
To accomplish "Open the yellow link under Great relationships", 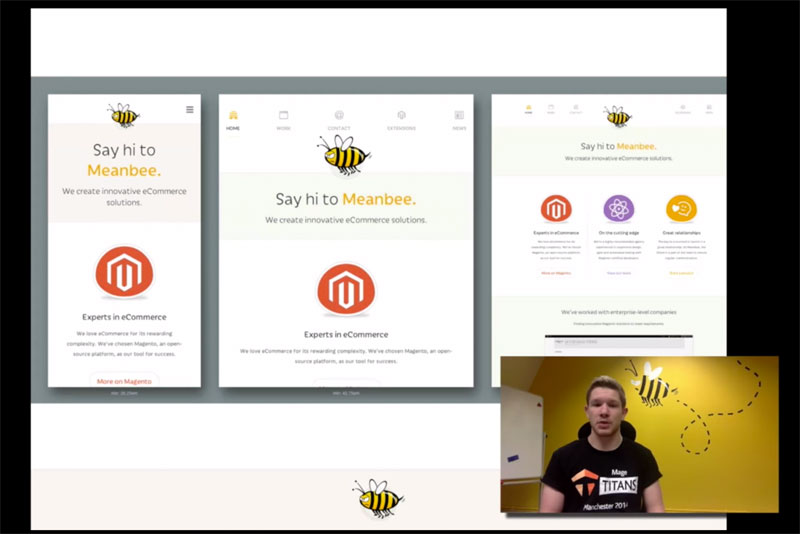I will tap(681, 273).
